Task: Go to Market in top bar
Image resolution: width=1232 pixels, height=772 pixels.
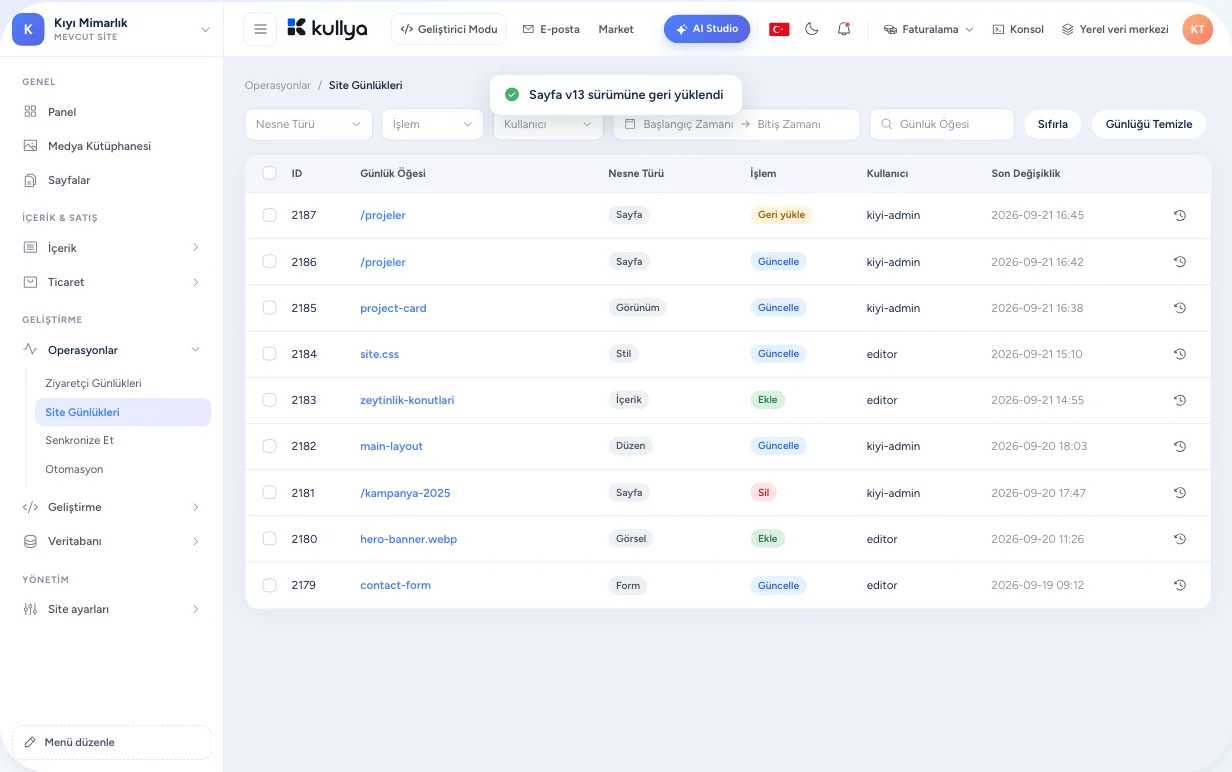Action: point(616,29)
